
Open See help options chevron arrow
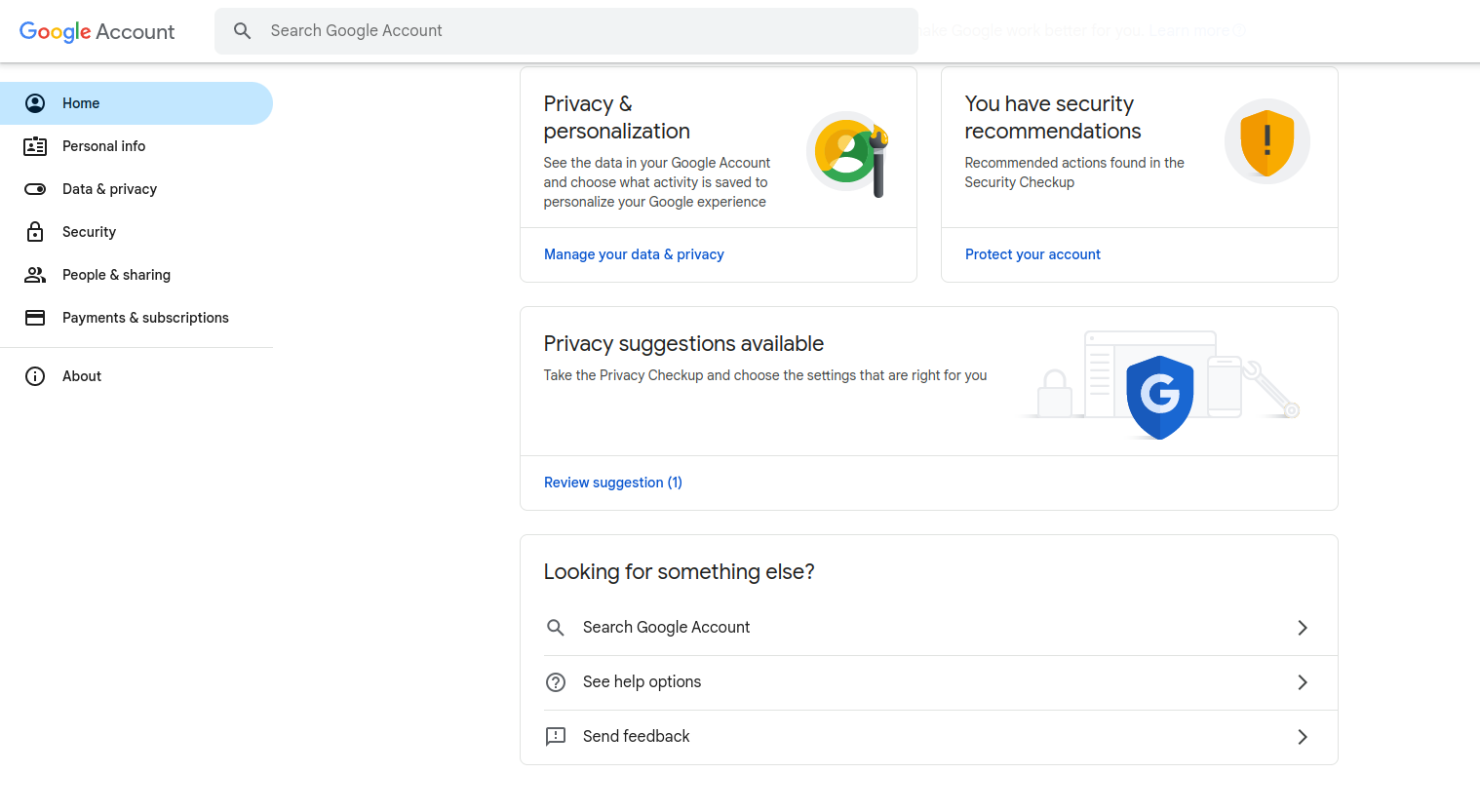tap(1302, 682)
